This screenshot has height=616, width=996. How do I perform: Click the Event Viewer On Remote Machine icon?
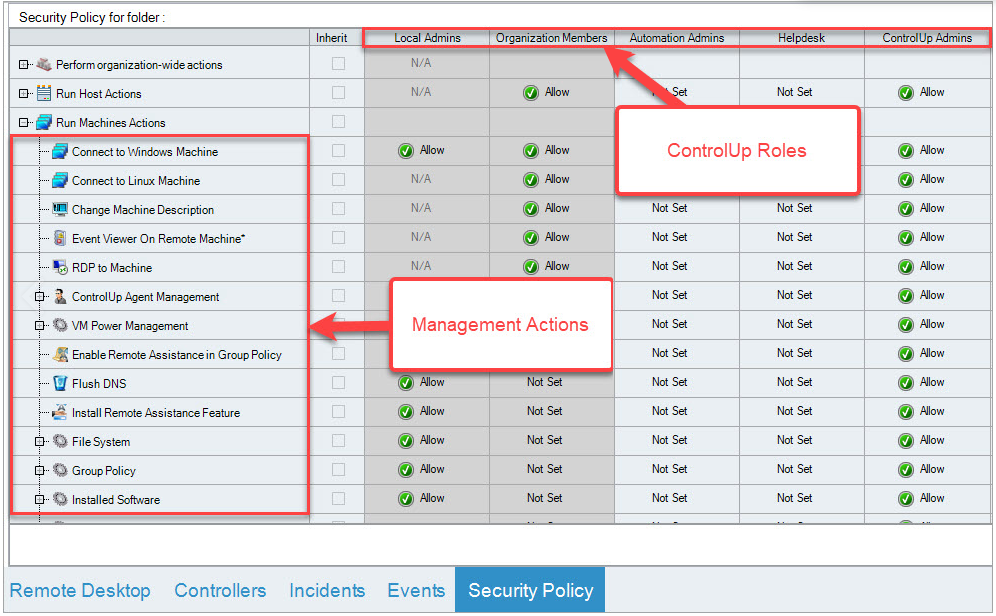click(60, 238)
